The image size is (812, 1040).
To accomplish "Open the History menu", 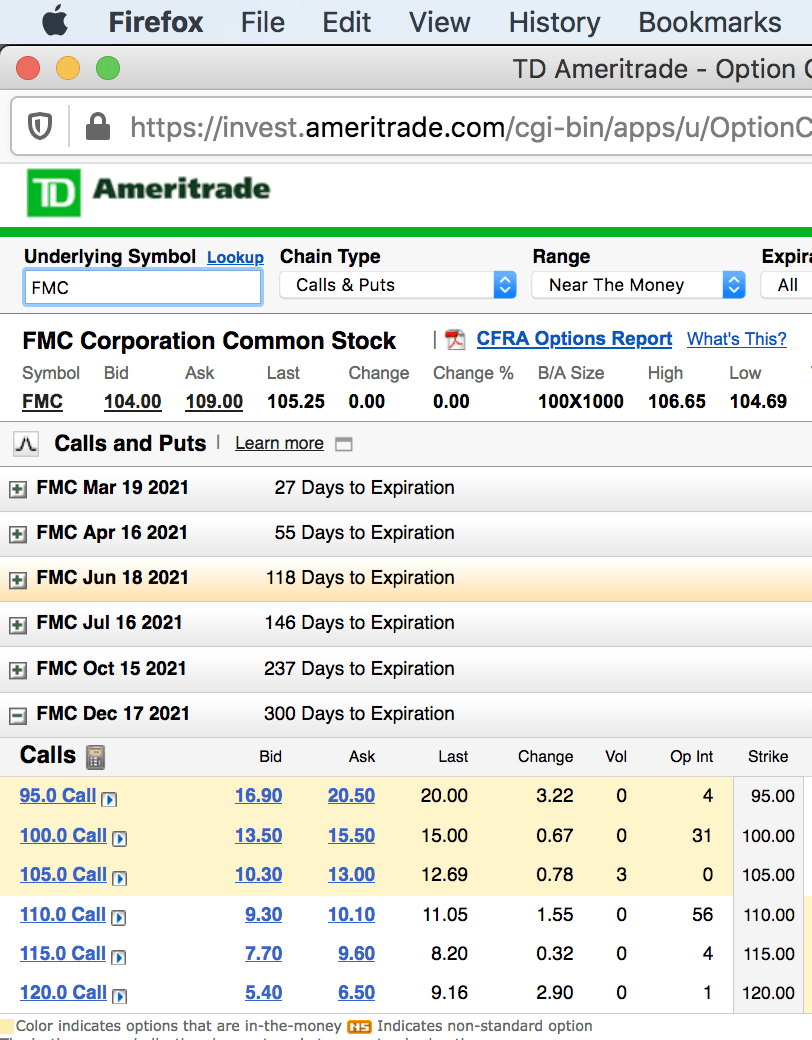I will tap(555, 23).
